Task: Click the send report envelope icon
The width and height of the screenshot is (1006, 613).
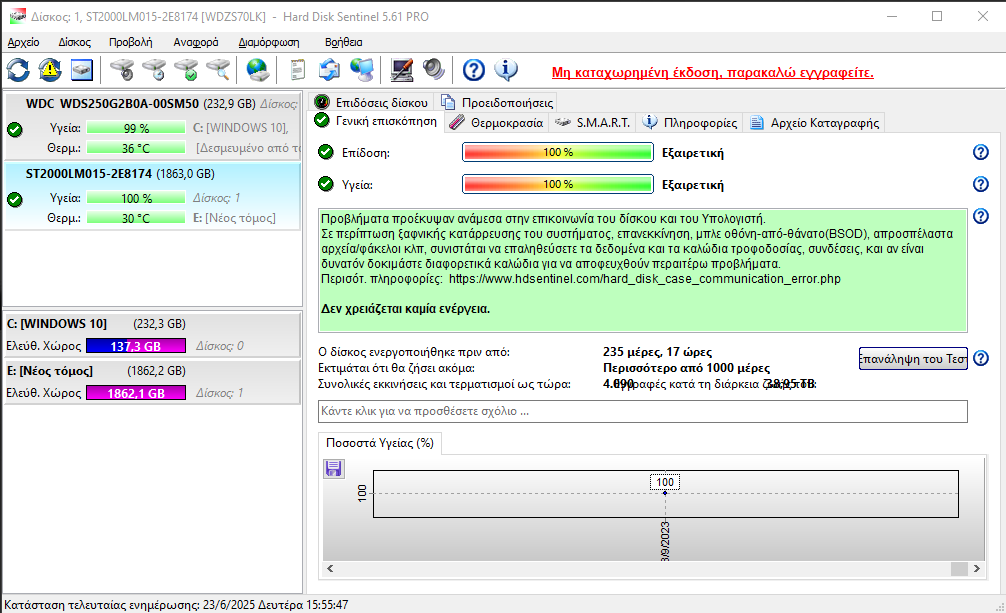Action: [330, 70]
